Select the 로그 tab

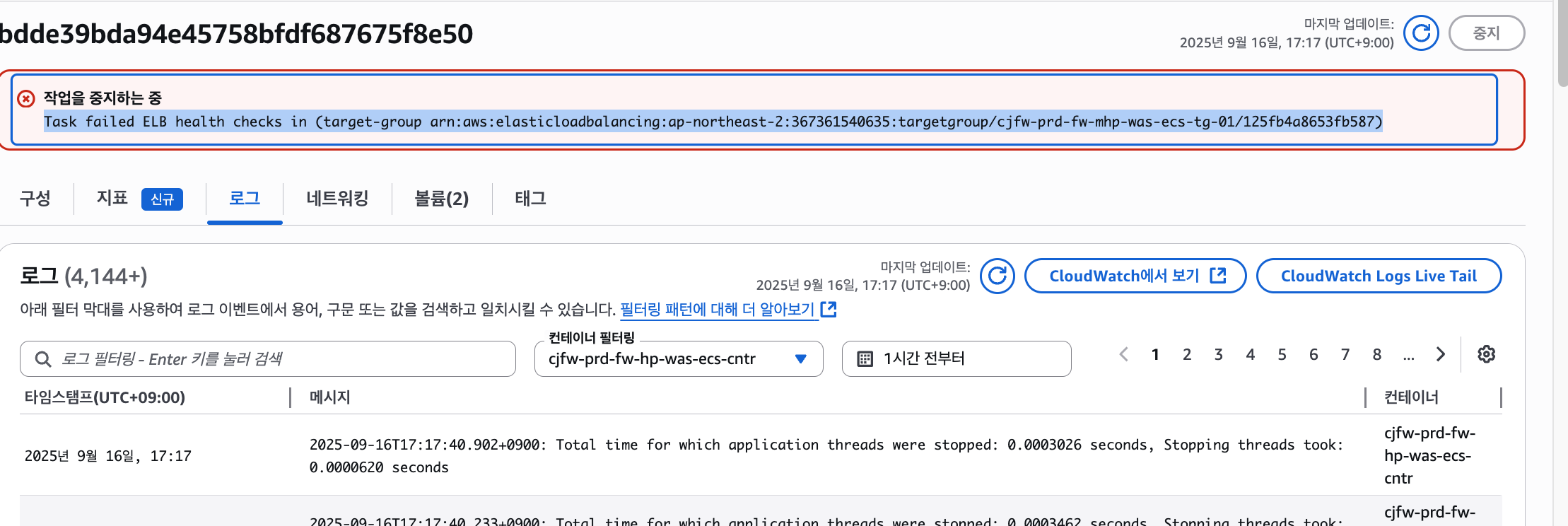[245, 199]
